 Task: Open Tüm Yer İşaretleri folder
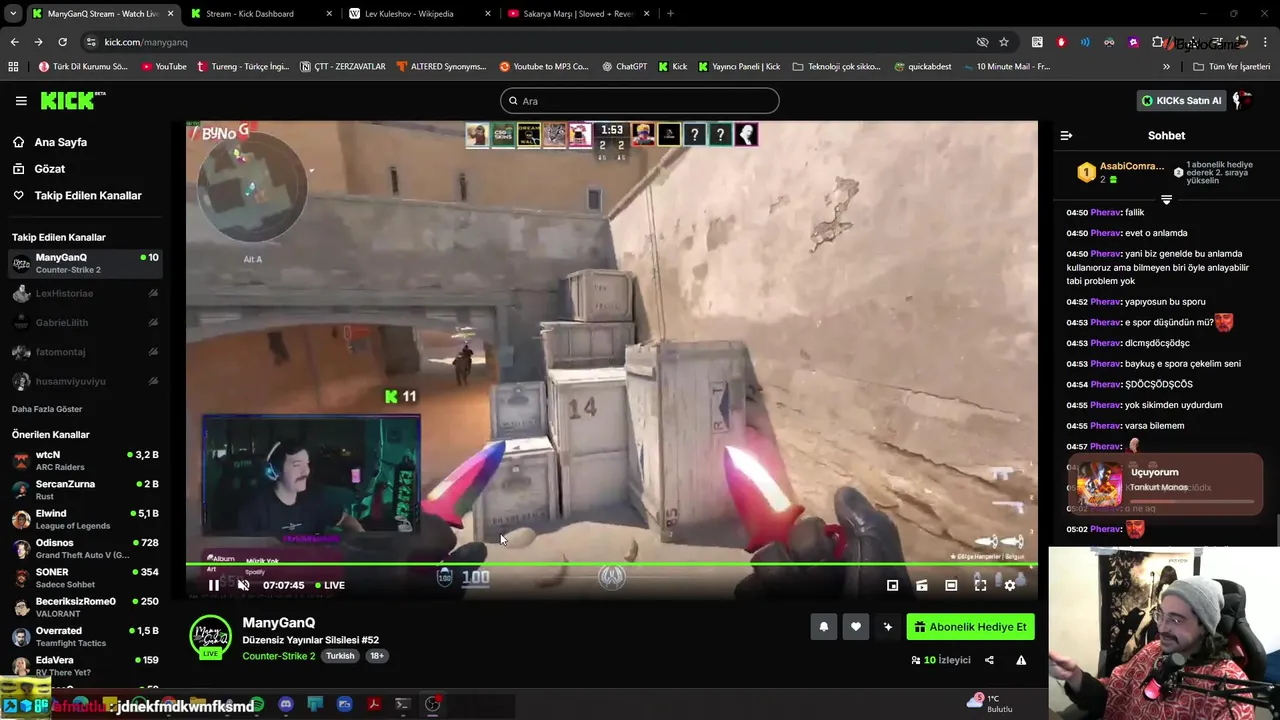[x=1231, y=67]
